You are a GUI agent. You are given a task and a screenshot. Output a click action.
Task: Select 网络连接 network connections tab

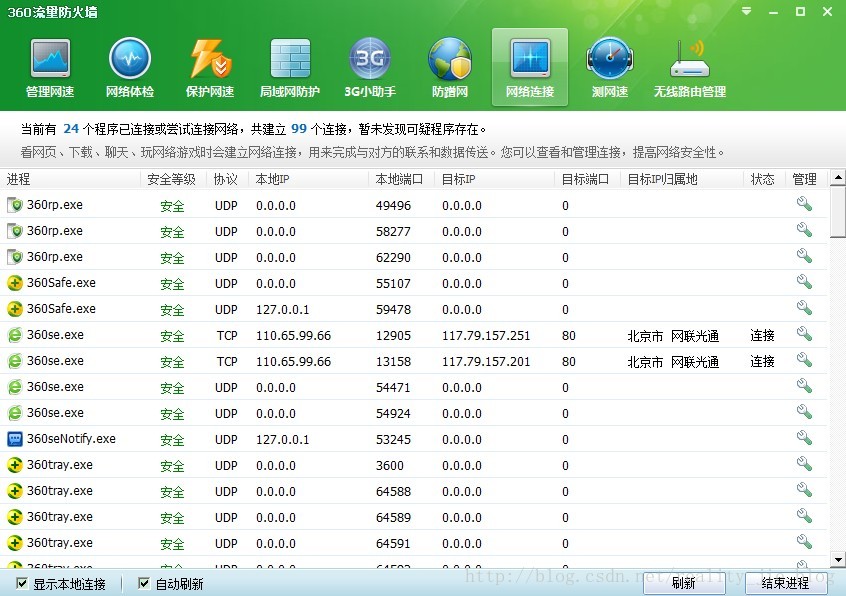click(x=530, y=67)
